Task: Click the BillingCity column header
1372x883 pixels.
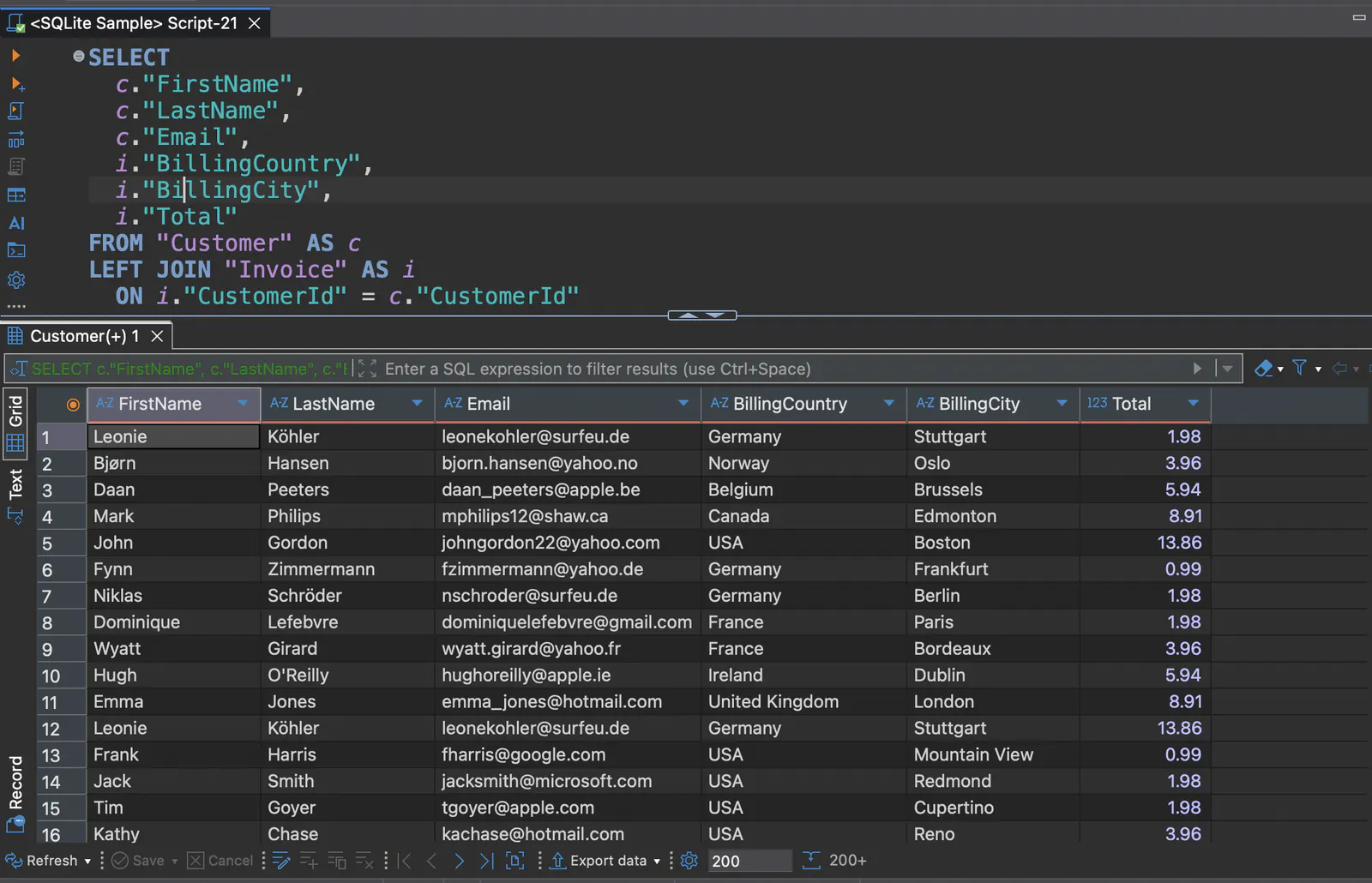Action: point(992,404)
